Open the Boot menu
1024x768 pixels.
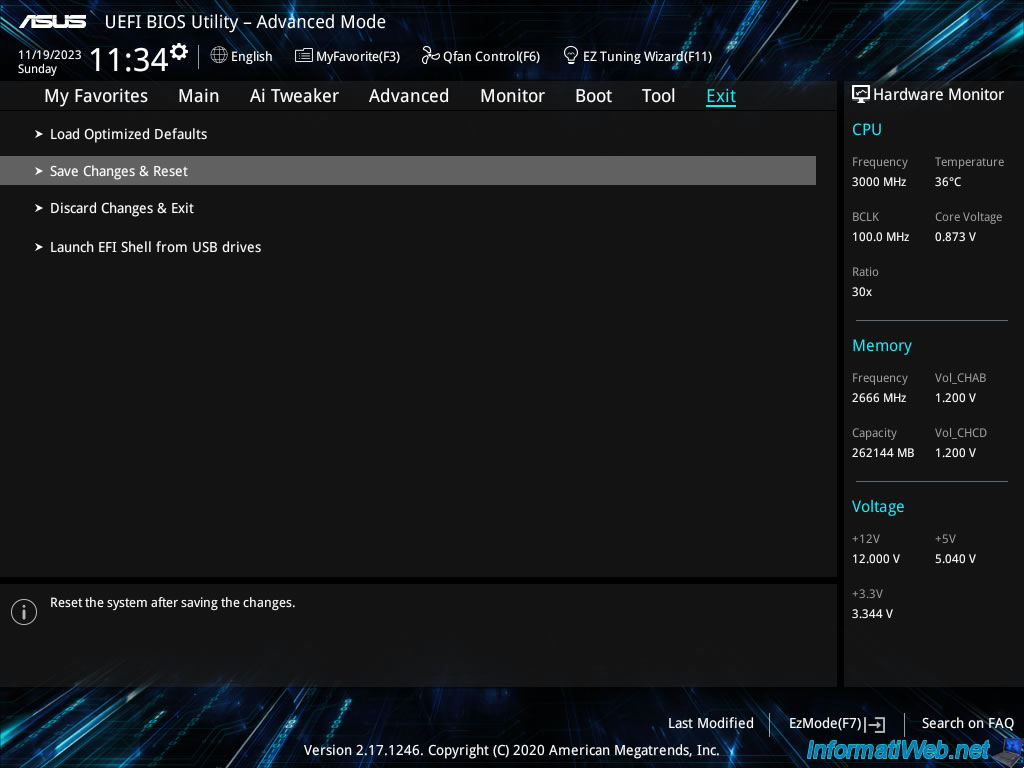click(x=593, y=95)
